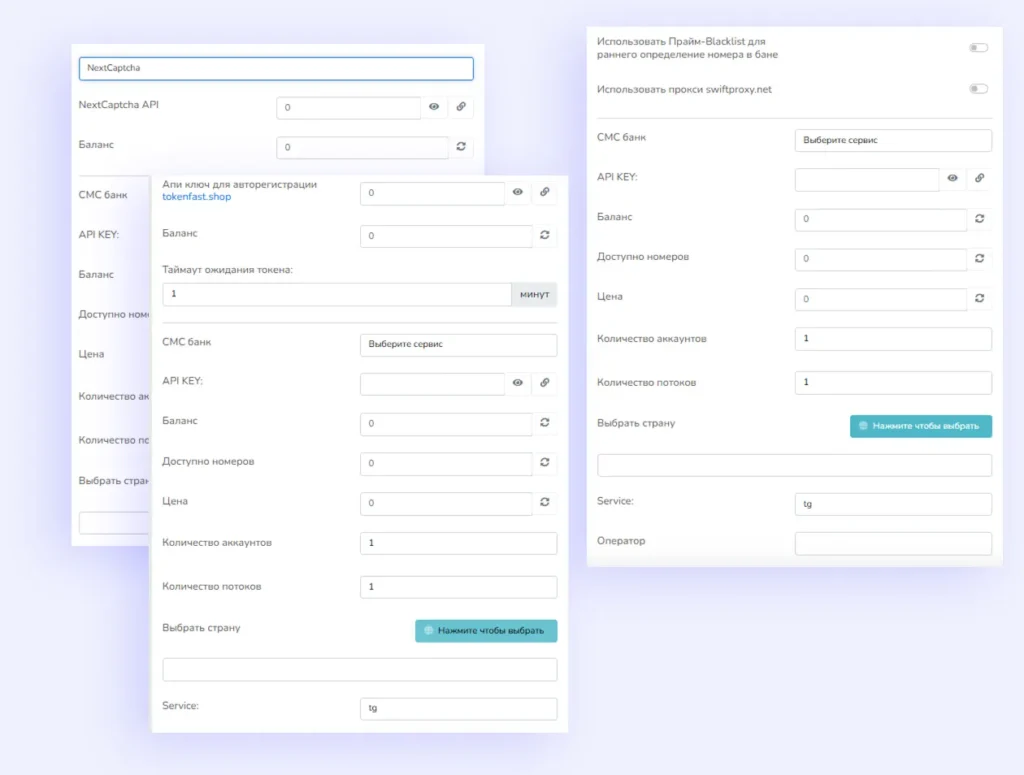The image size is (1024, 775).
Task: Refresh Баланс in the right panel
Action: [x=979, y=219]
